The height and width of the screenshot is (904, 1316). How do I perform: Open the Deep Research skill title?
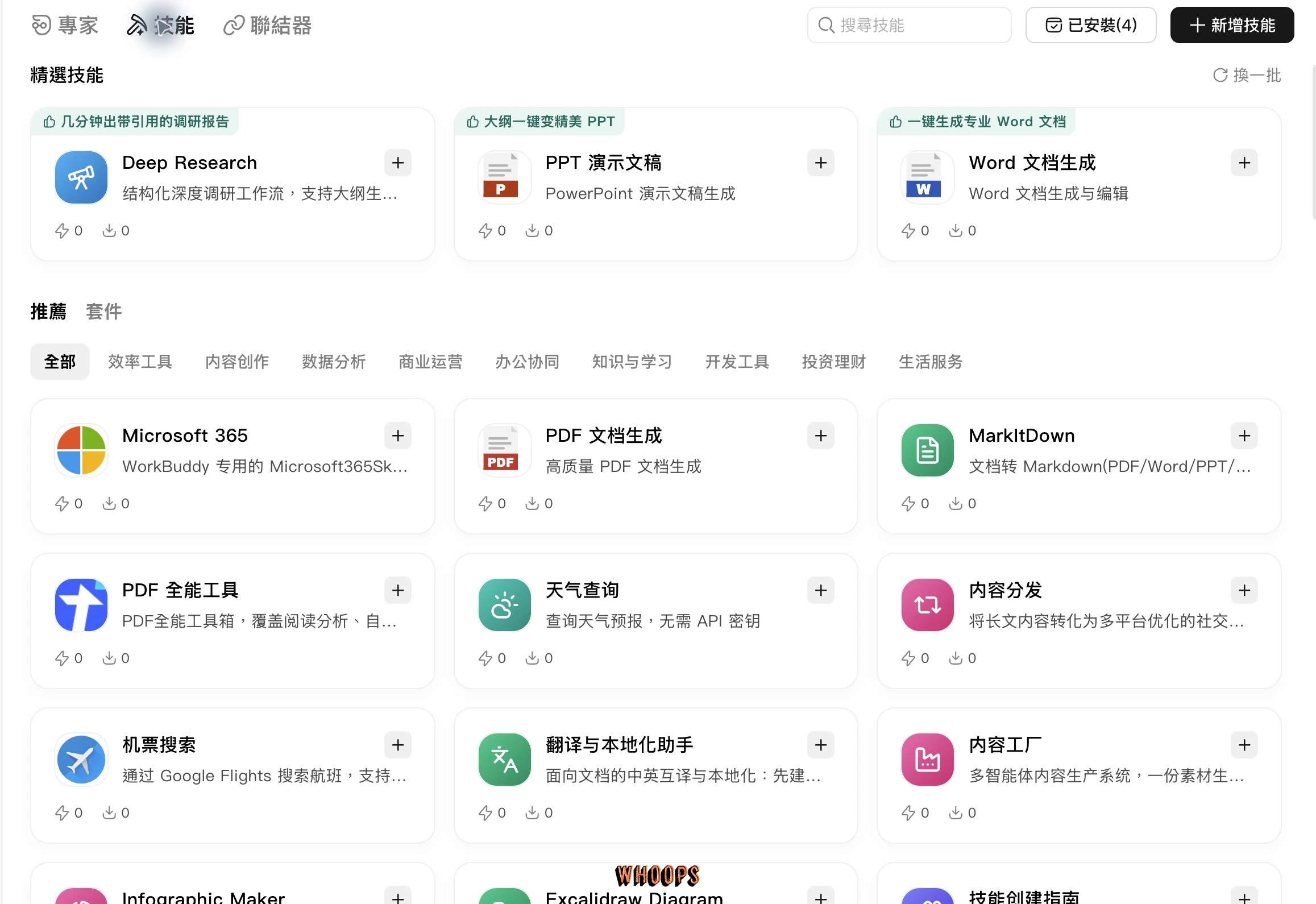[x=189, y=163]
